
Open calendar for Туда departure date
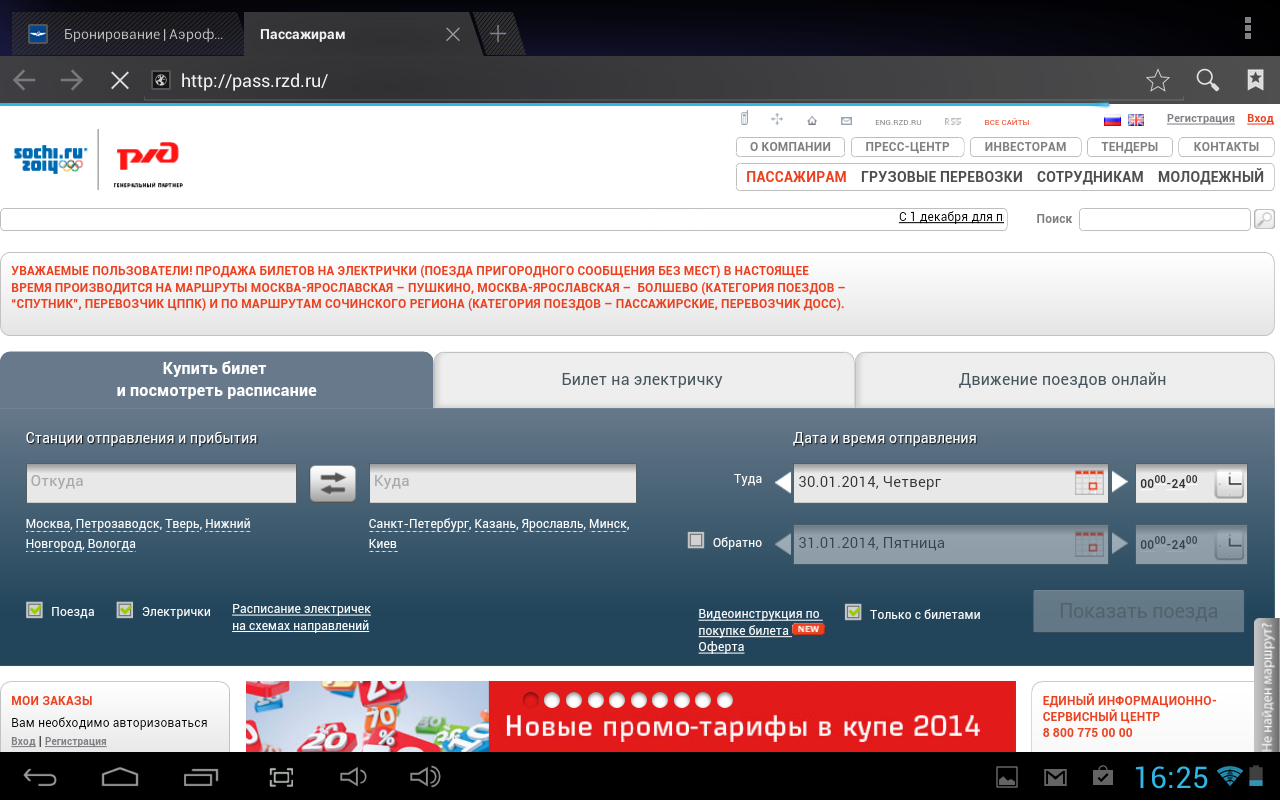1088,482
